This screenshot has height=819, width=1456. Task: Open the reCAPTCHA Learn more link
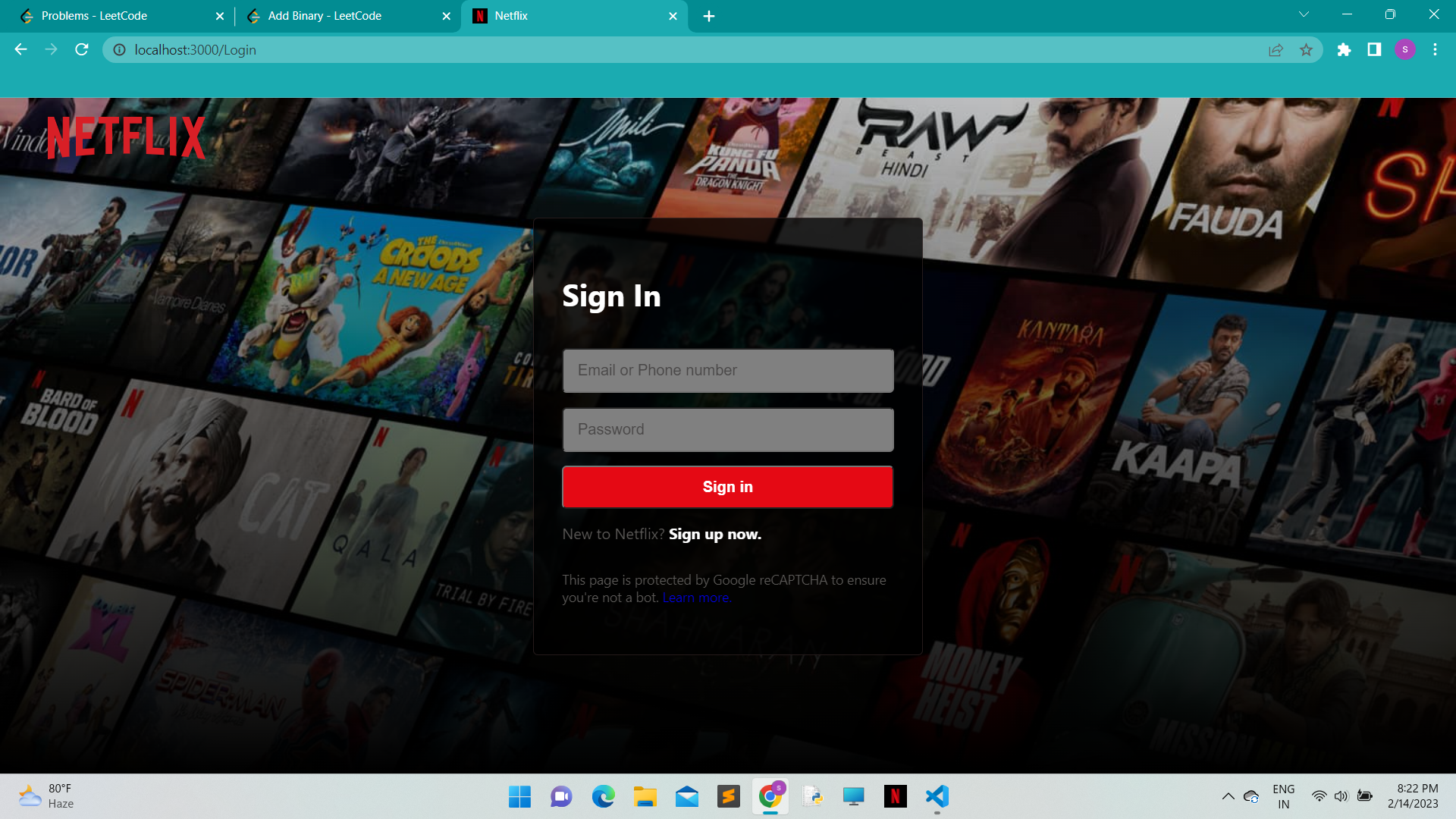coord(697,598)
